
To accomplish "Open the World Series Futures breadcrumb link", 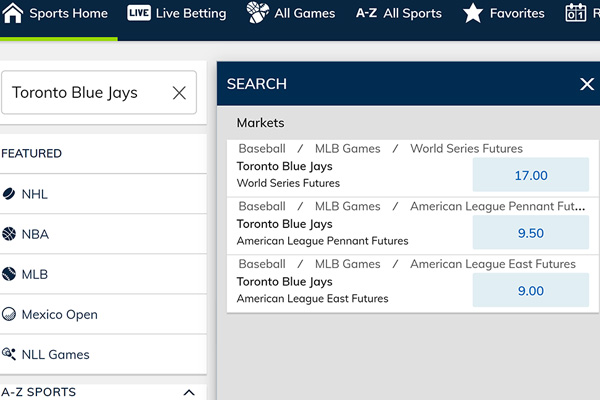I will (466, 149).
